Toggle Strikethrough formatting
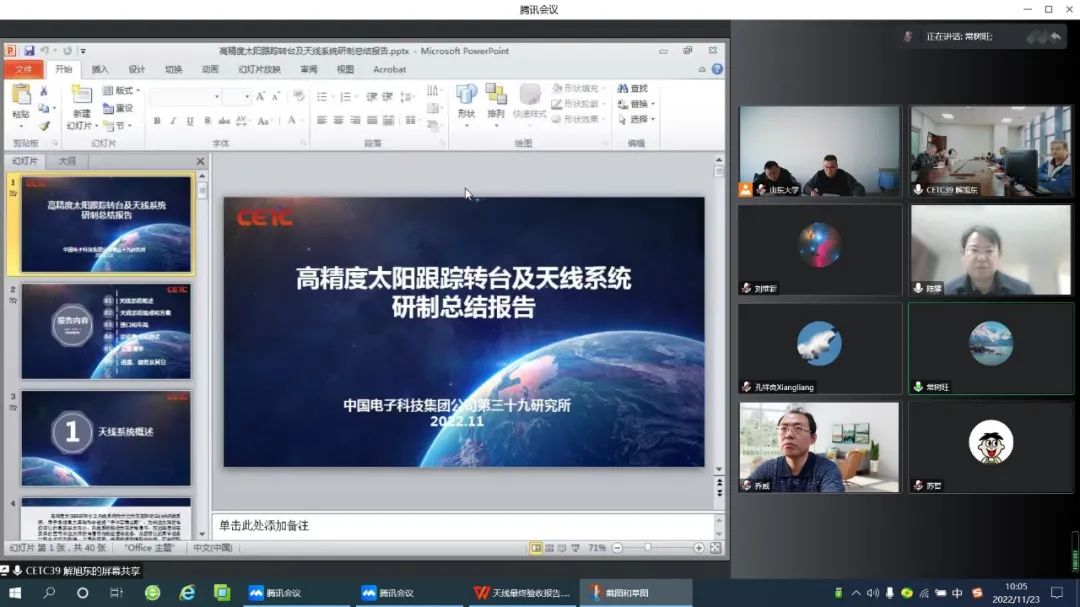The height and width of the screenshot is (607, 1080). tap(225, 121)
